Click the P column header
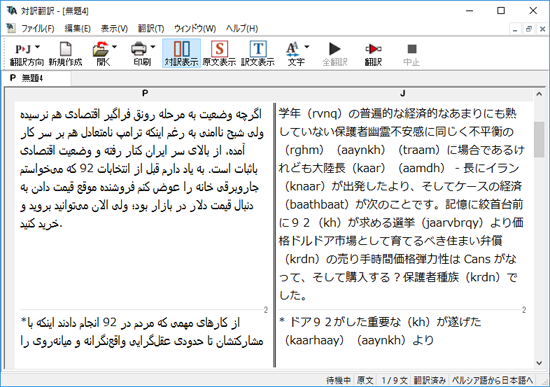Screen dimensions: 550x387 [x=145, y=93]
